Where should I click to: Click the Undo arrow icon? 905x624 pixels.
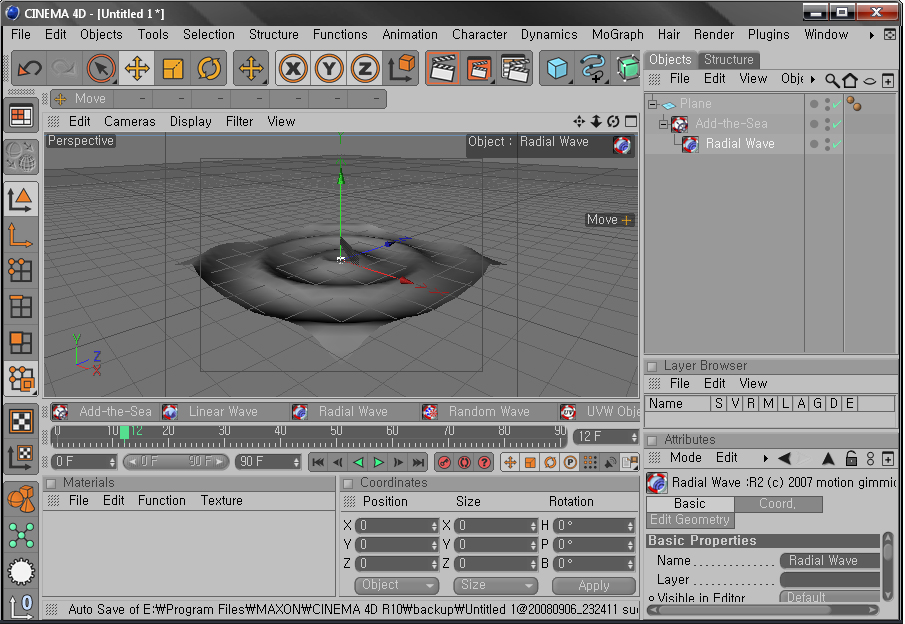[29, 69]
